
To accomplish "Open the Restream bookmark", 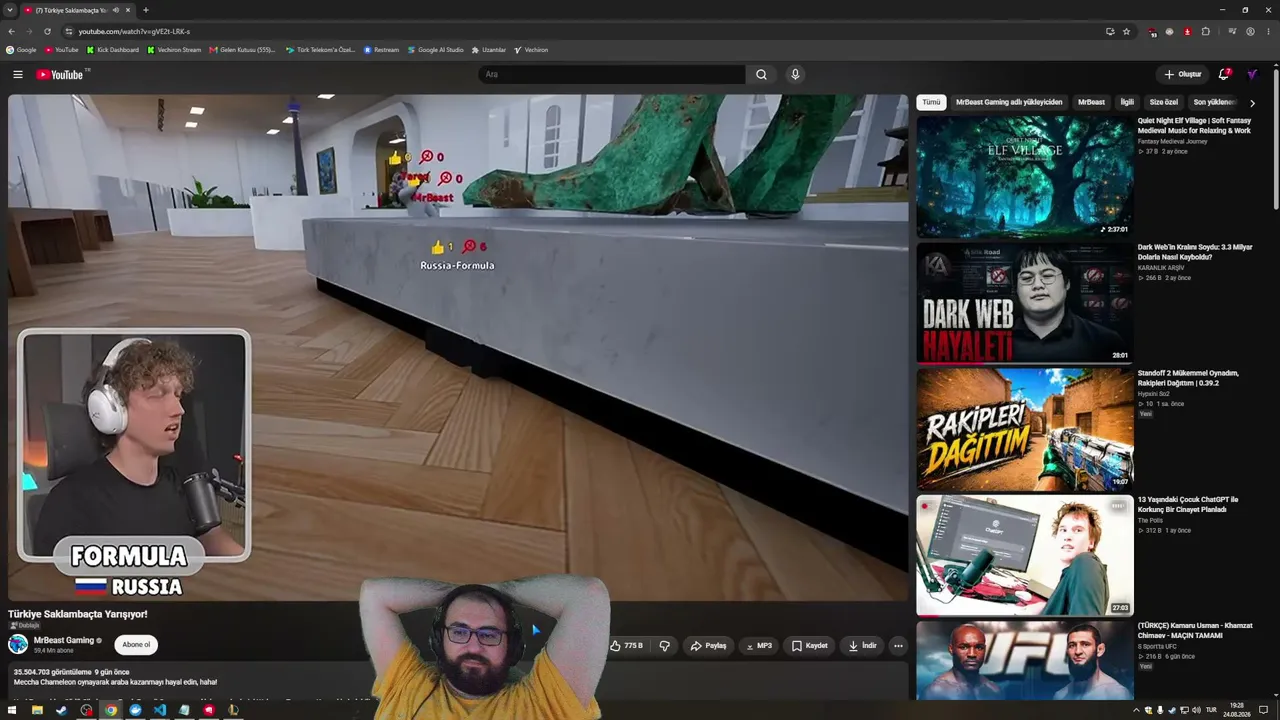I will pyautogui.click(x=382, y=49).
